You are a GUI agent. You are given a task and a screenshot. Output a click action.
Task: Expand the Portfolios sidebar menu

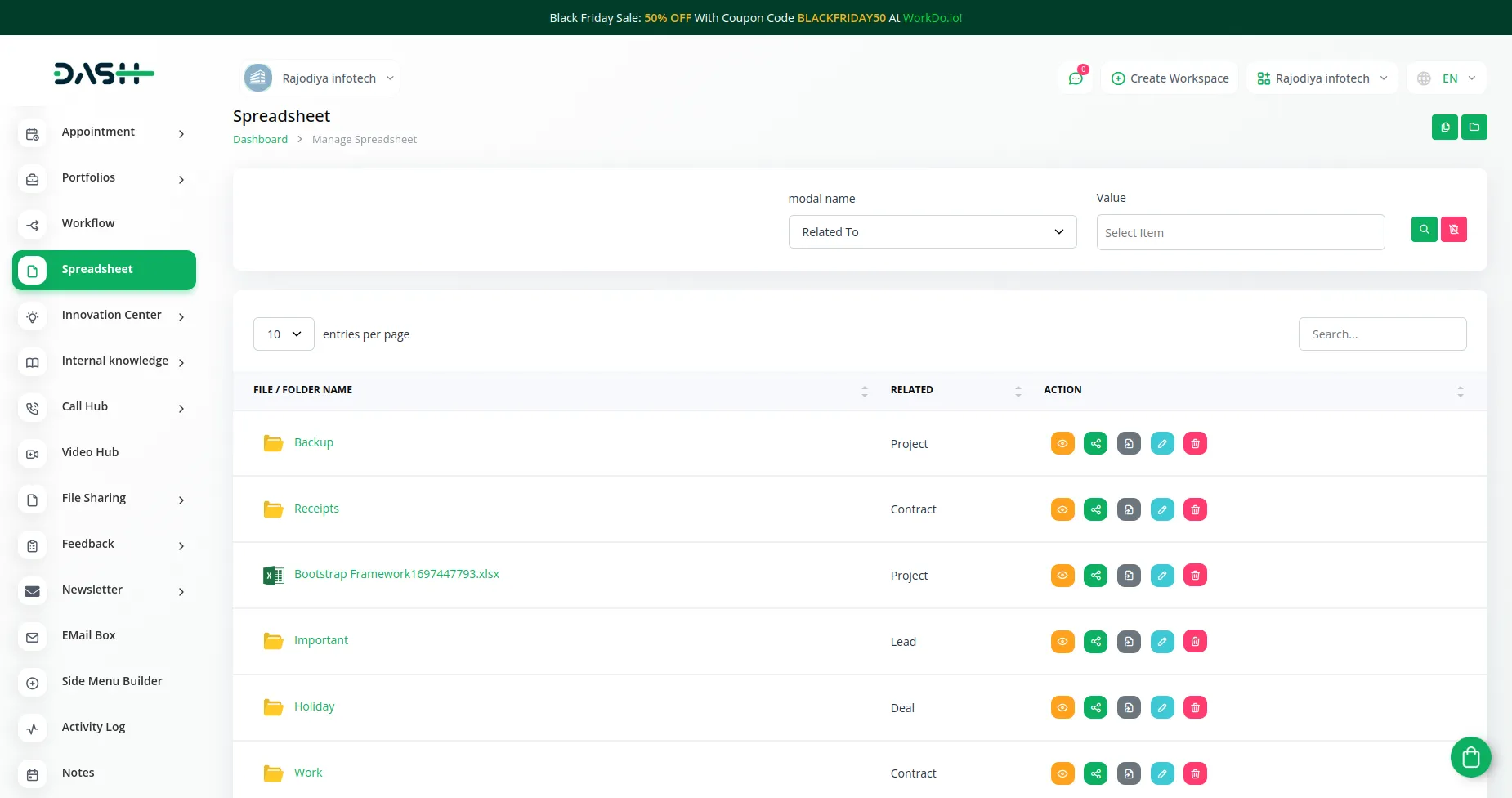(104, 178)
